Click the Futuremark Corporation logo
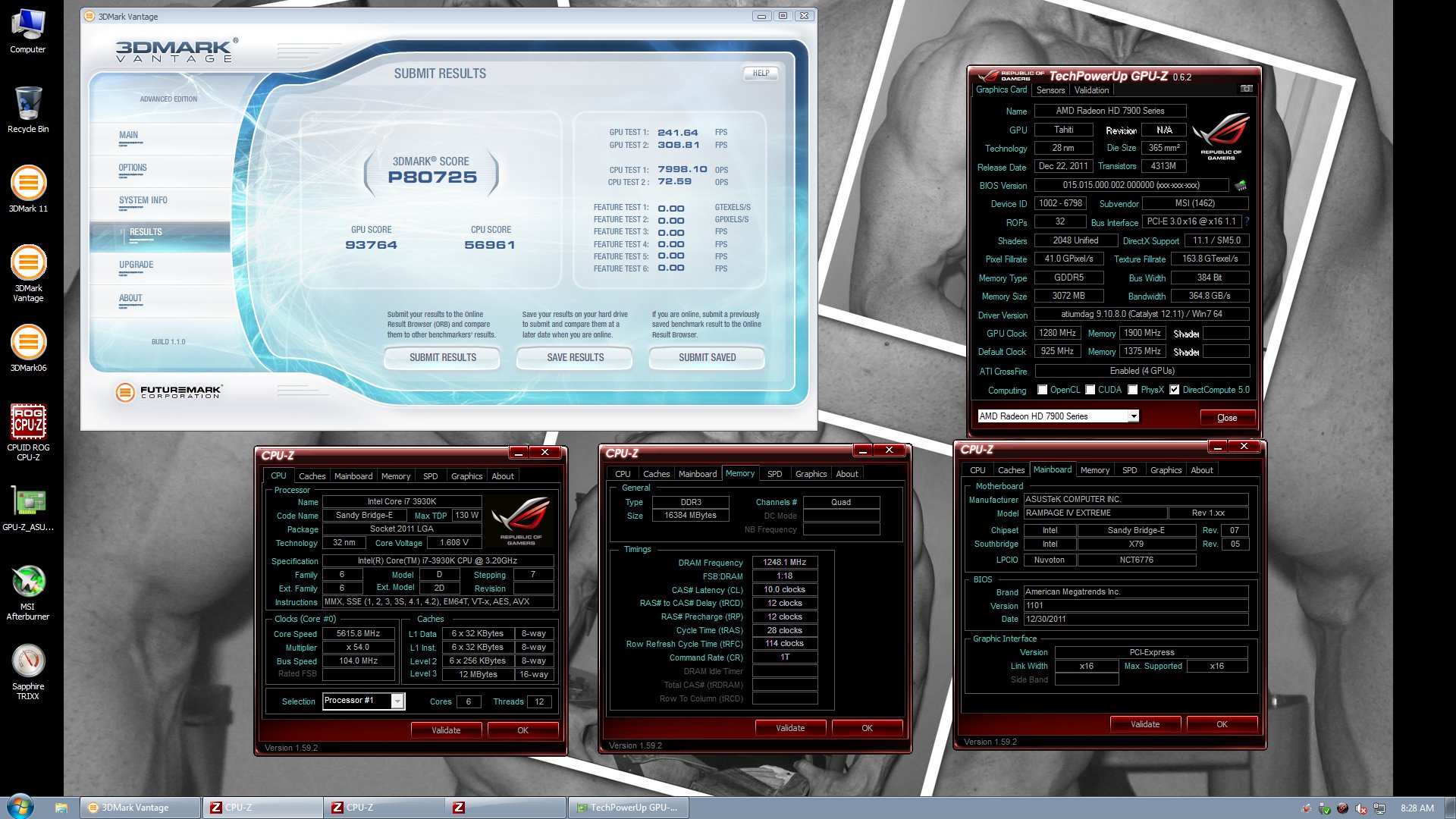This screenshot has height=819, width=1456. click(x=168, y=392)
